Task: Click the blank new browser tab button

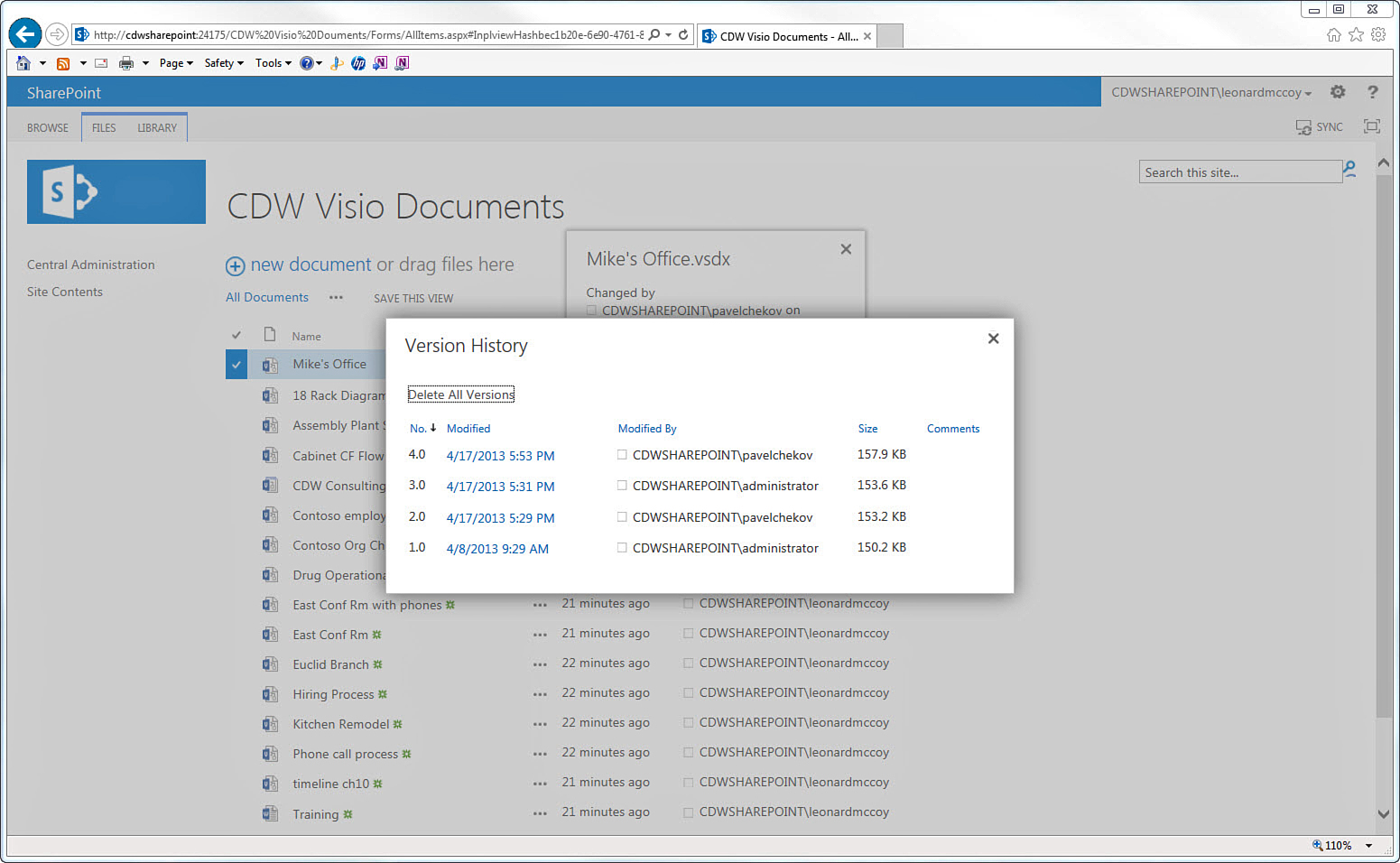Action: 891,36
